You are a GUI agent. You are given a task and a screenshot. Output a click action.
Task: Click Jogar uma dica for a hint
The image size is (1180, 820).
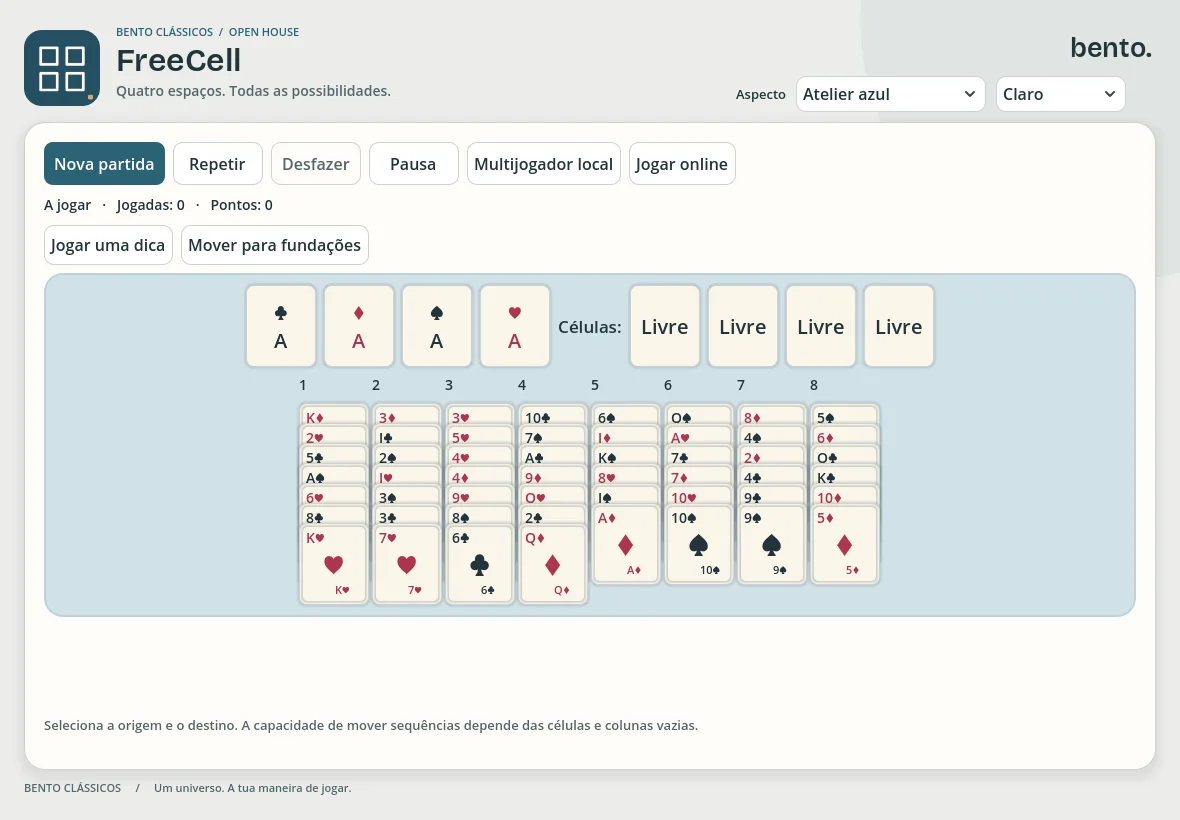pyautogui.click(x=108, y=244)
